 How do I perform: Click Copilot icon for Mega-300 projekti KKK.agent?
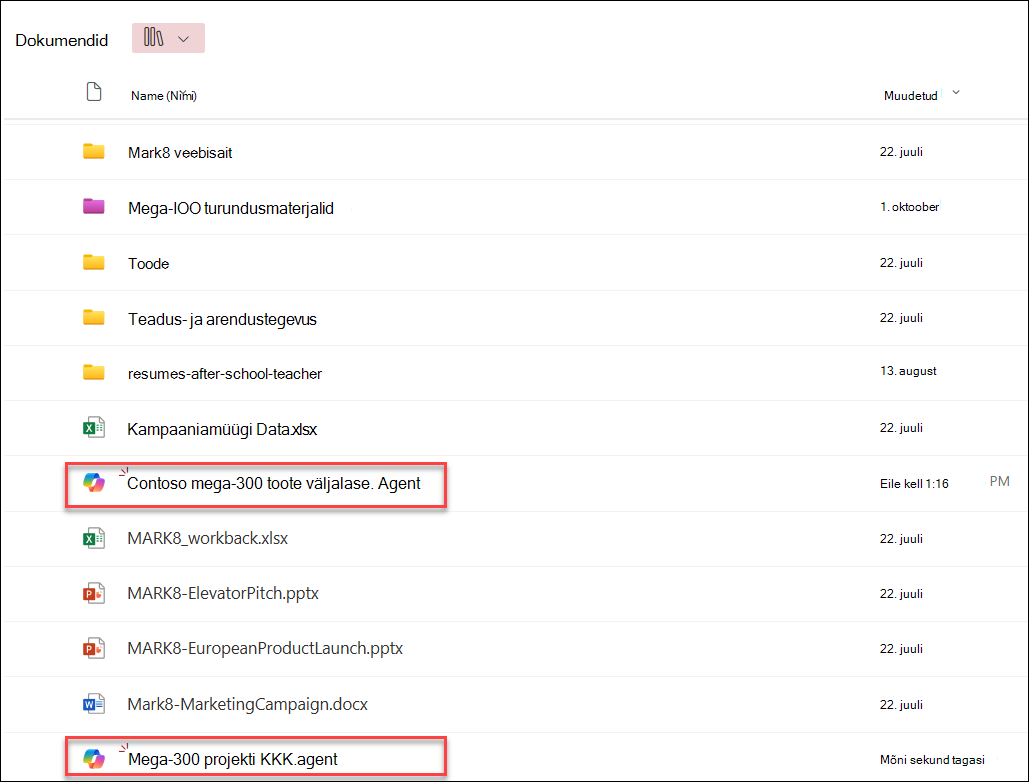[x=94, y=759]
